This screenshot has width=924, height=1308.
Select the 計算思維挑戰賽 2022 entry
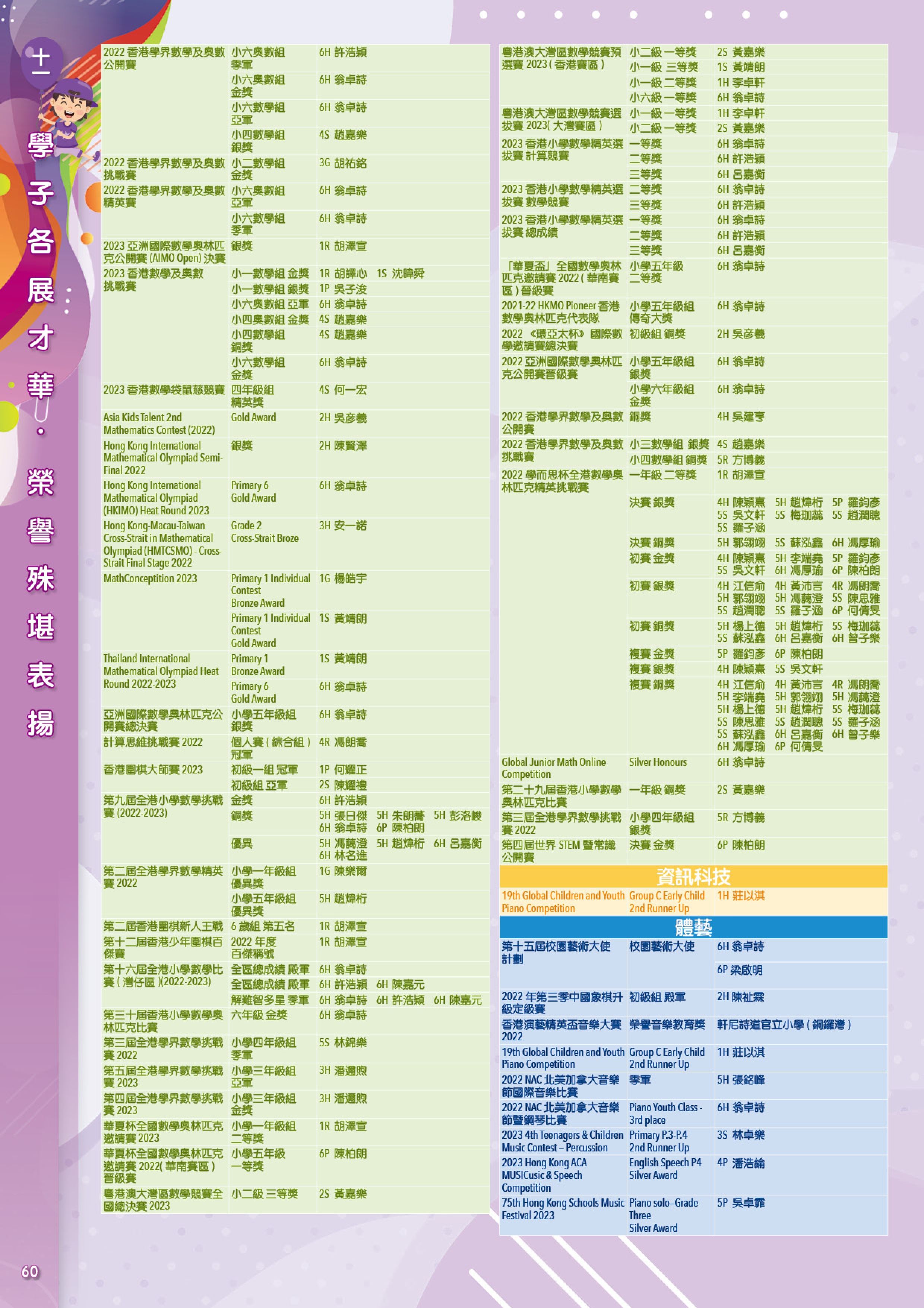[153, 742]
